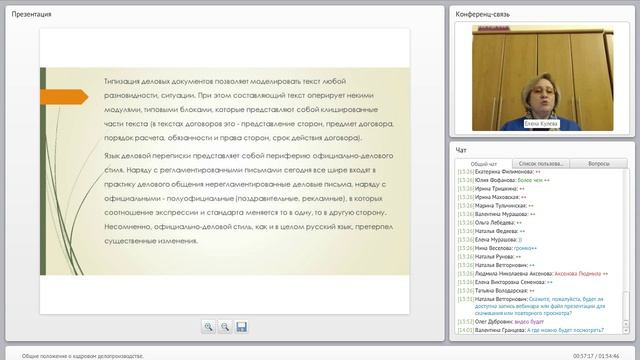This screenshot has width=640, height=360.
Task: Save the presentation with the floppy disk icon
Action: click(242, 327)
